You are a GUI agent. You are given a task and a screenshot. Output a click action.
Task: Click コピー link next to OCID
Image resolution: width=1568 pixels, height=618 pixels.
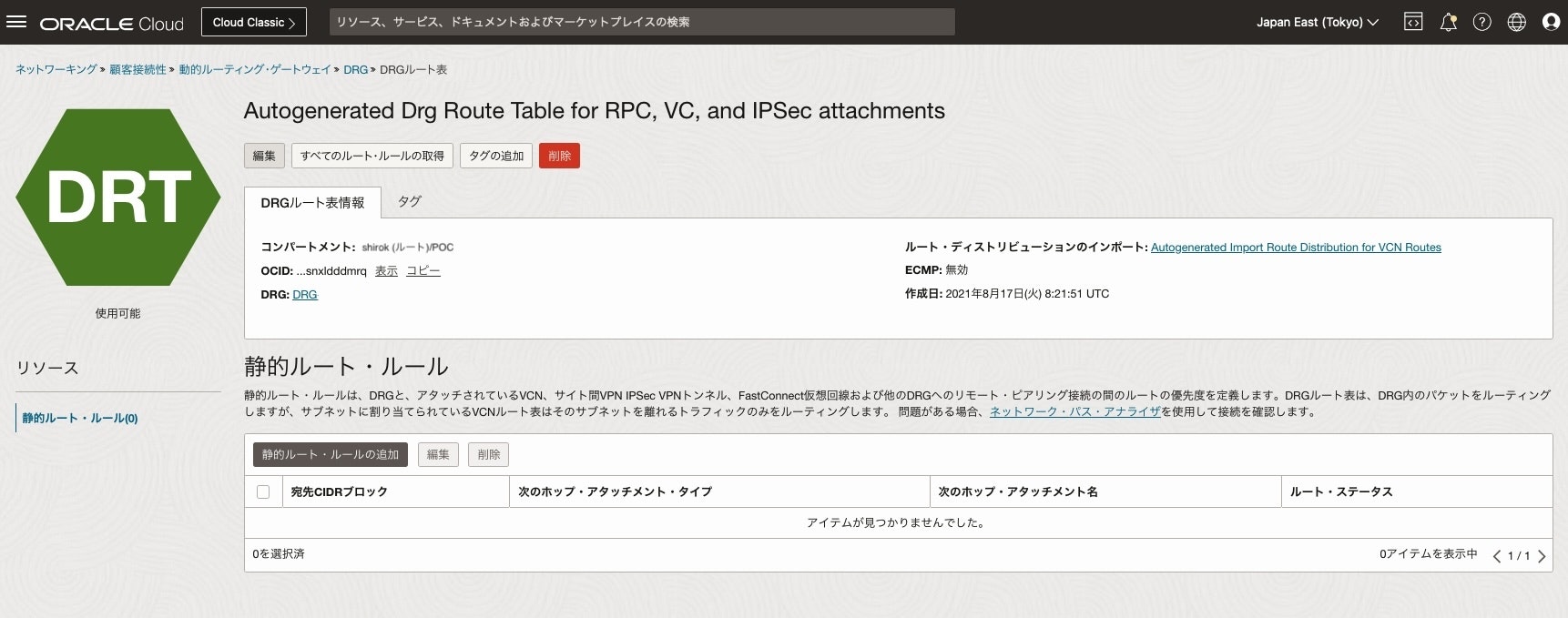click(423, 271)
